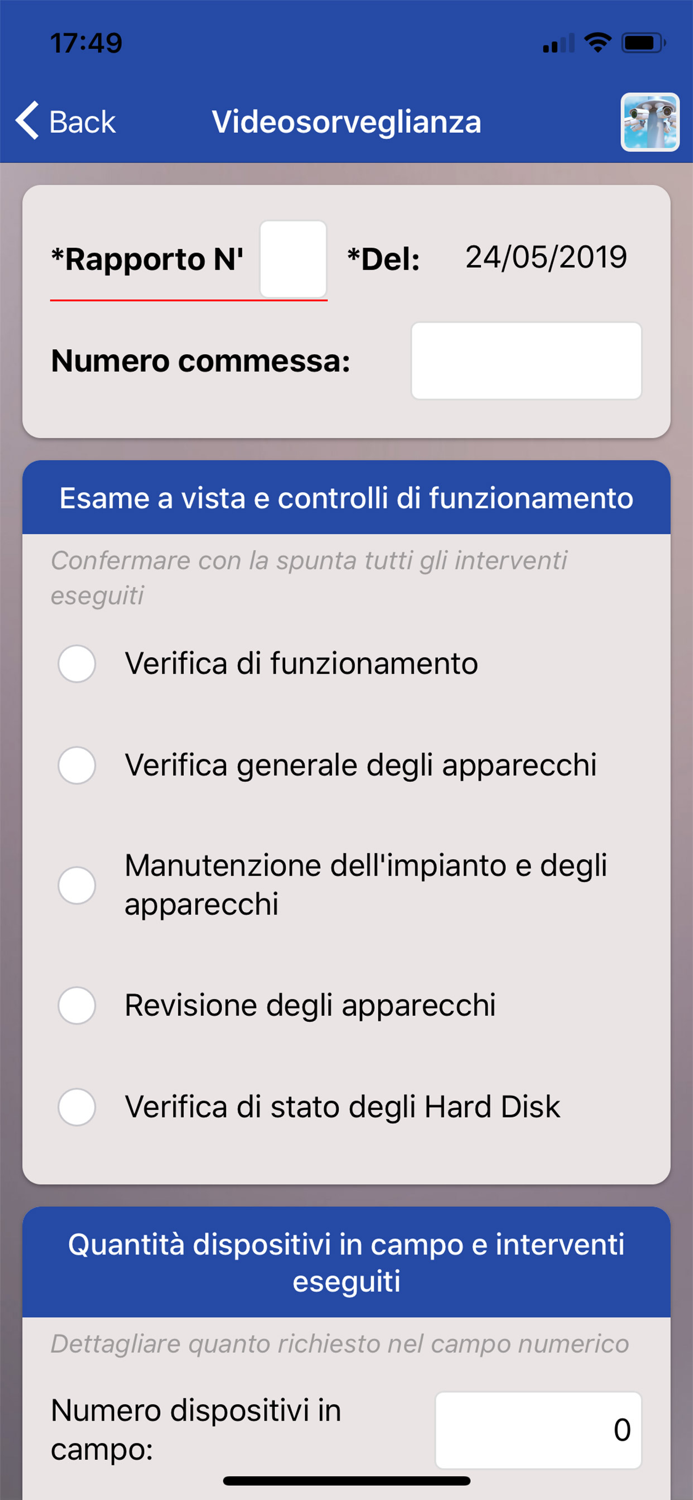This screenshot has height=1500, width=693.
Task: Enable Verifica generale degli apparecchi
Action: [77, 765]
